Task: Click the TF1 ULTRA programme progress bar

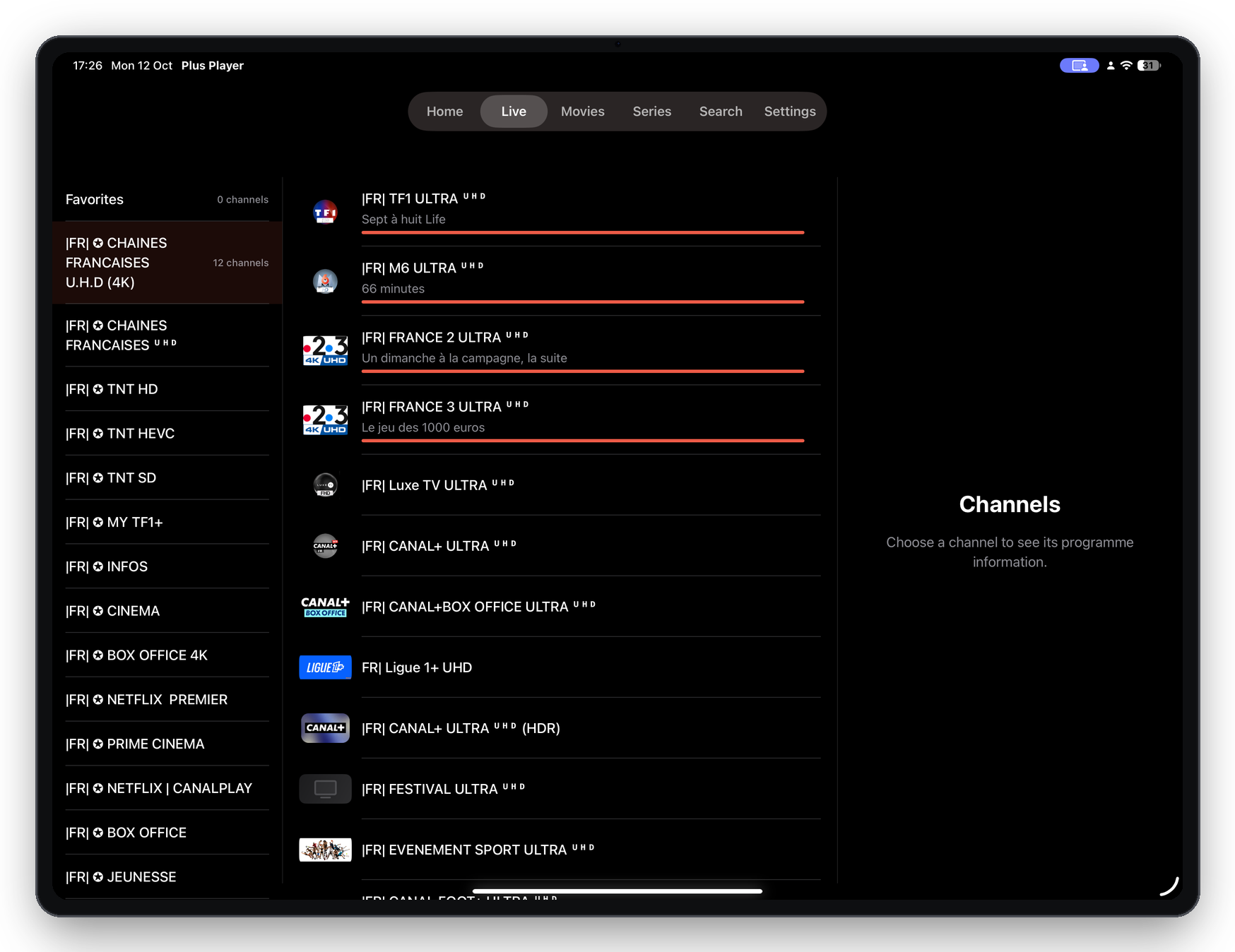Action: click(x=583, y=232)
